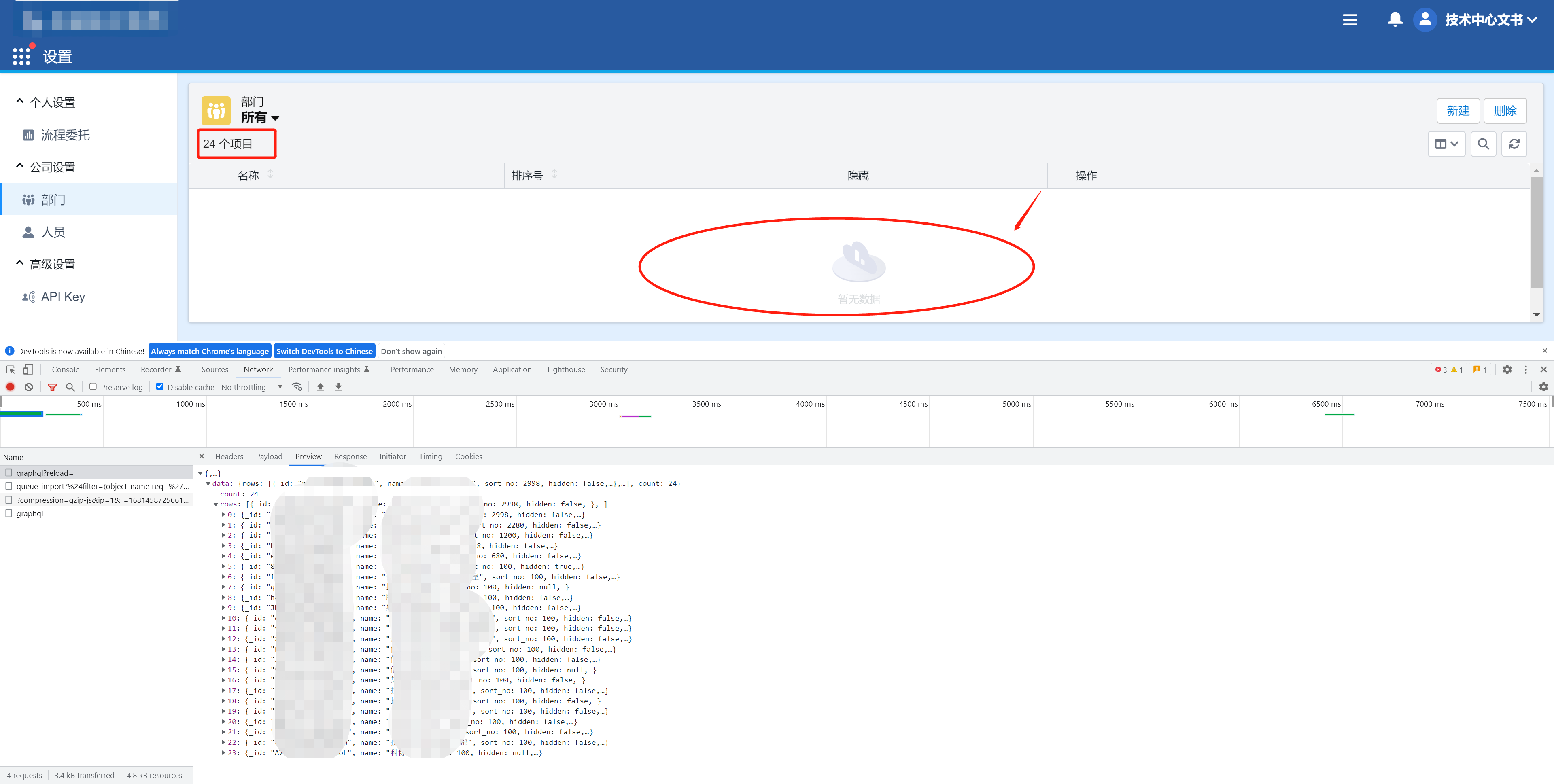Check the checkbox beside graphql request

8,513
